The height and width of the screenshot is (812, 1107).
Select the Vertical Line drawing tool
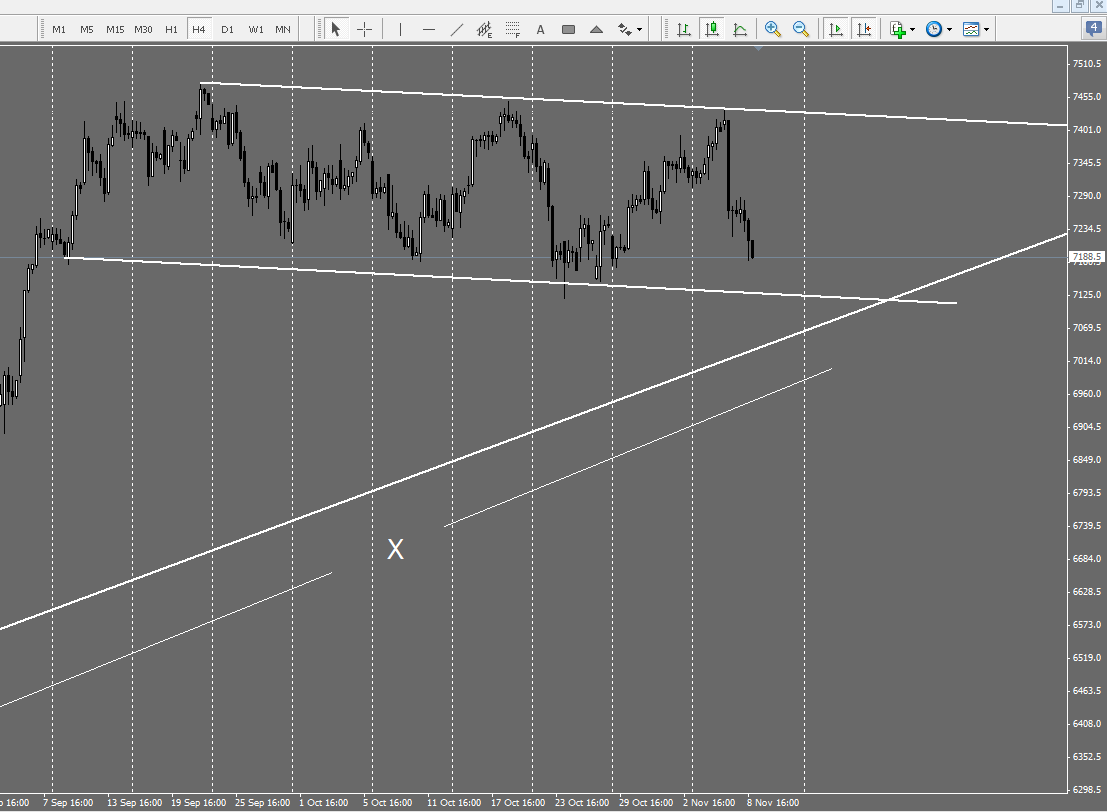coord(400,29)
